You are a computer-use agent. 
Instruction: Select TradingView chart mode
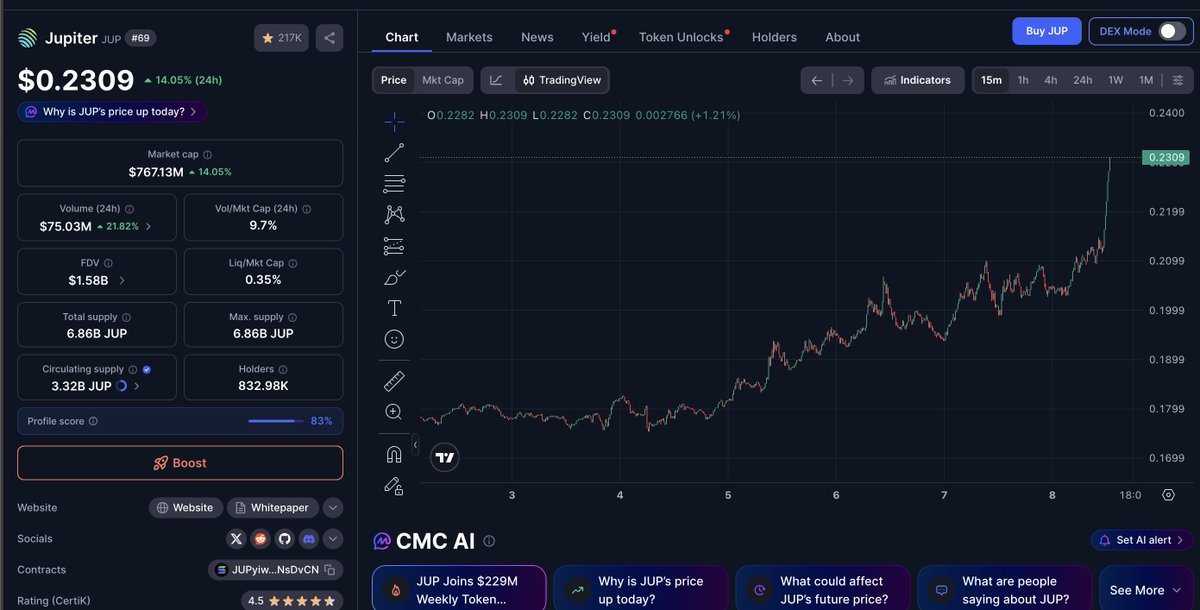click(x=561, y=80)
